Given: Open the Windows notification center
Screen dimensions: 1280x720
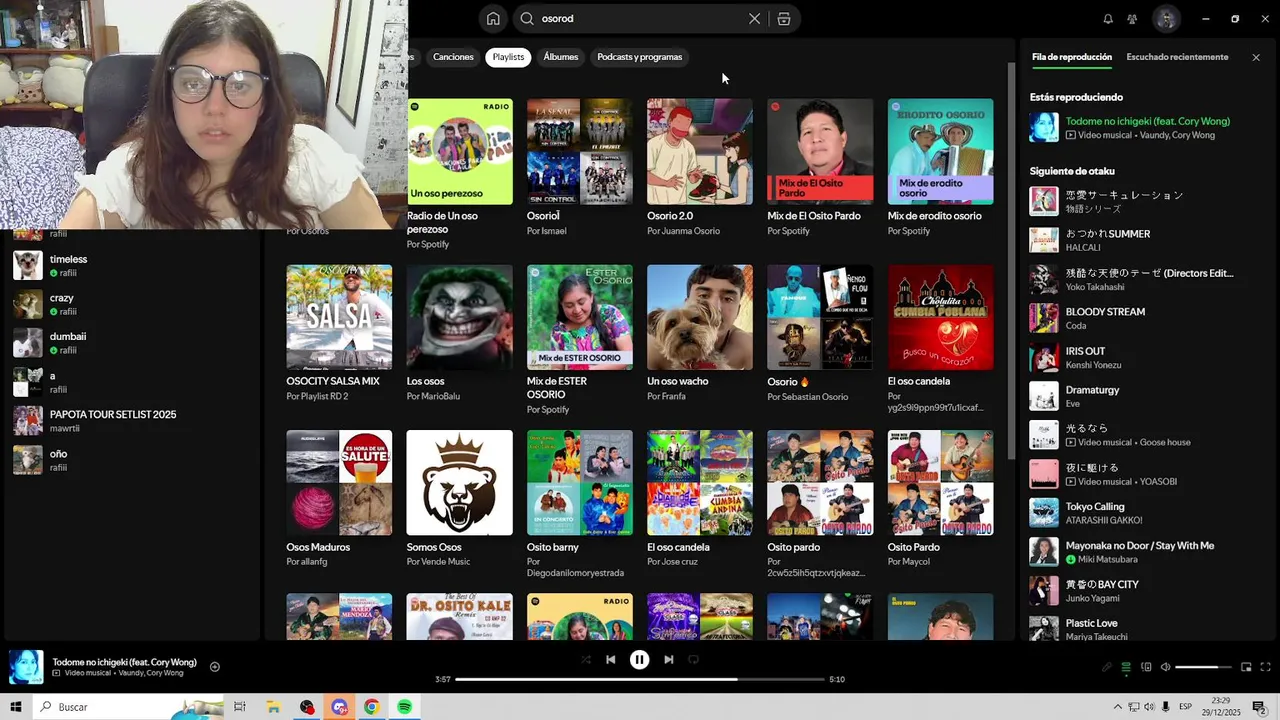Looking at the screenshot, I should click(1259, 707).
